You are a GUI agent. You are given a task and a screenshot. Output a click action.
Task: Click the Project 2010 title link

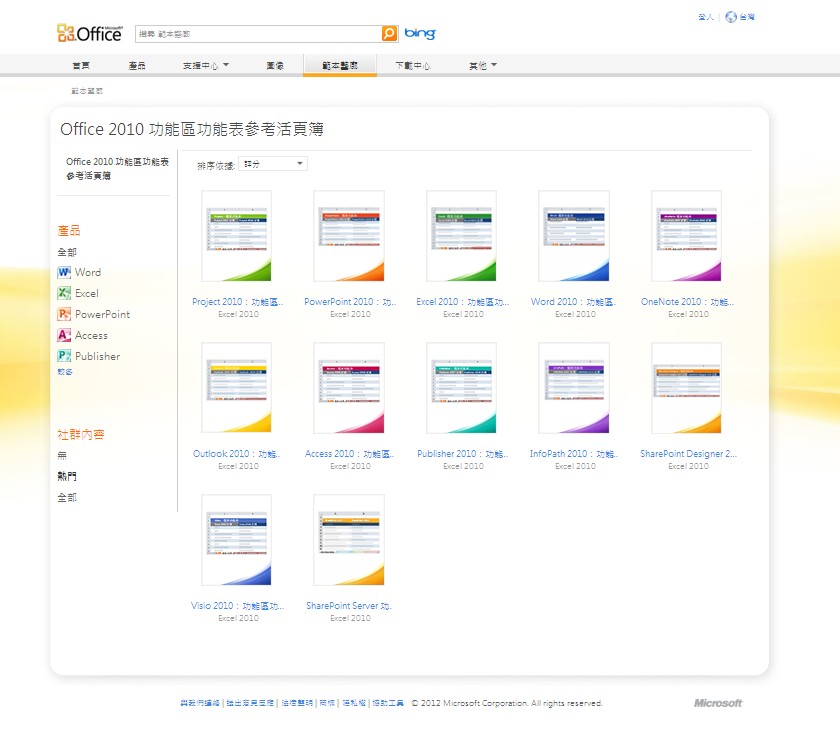[x=237, y=302]
